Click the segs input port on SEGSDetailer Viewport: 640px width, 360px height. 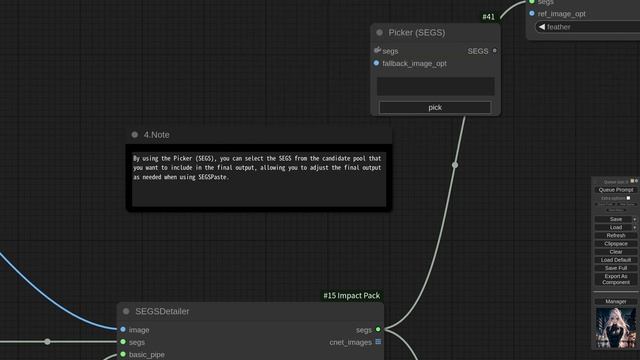coord(123,342)
